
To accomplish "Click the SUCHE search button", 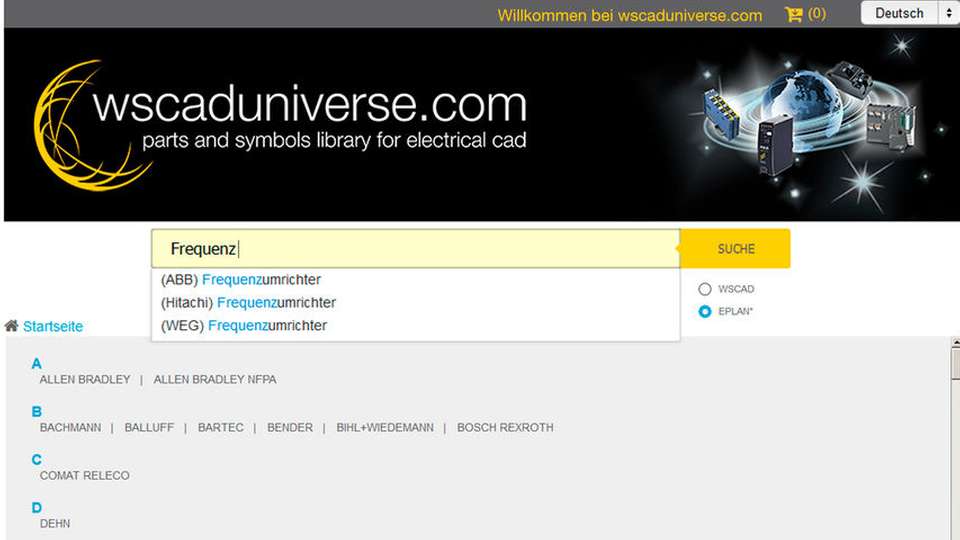I will click(x=735, y=249).
